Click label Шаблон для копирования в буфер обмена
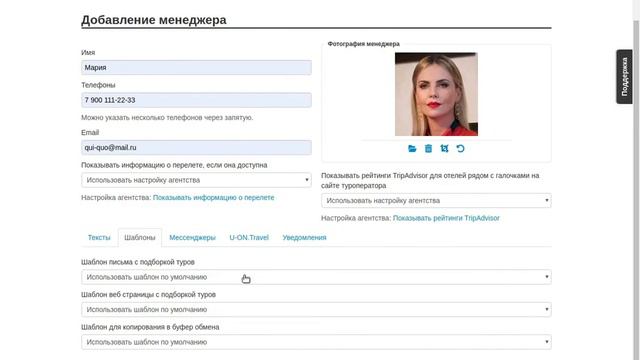640x360 pixels. (150, 327)
